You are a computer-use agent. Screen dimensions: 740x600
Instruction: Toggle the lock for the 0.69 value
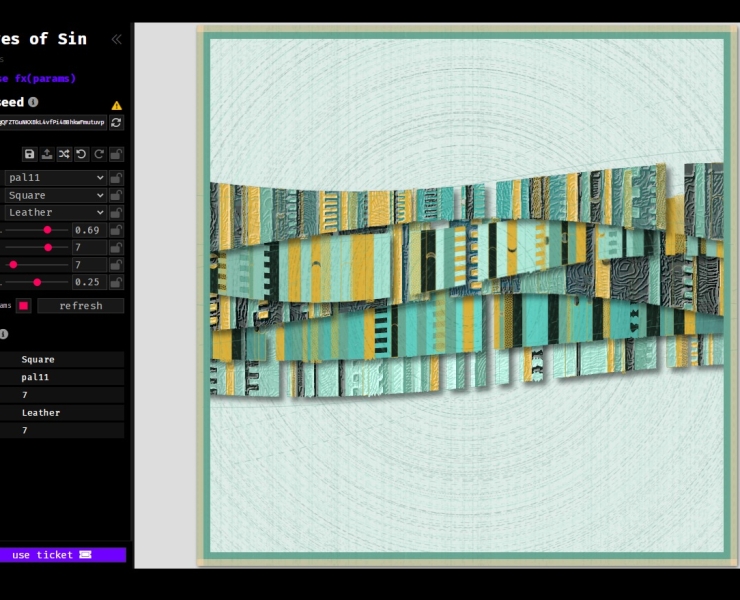click(x=116, y=230)
